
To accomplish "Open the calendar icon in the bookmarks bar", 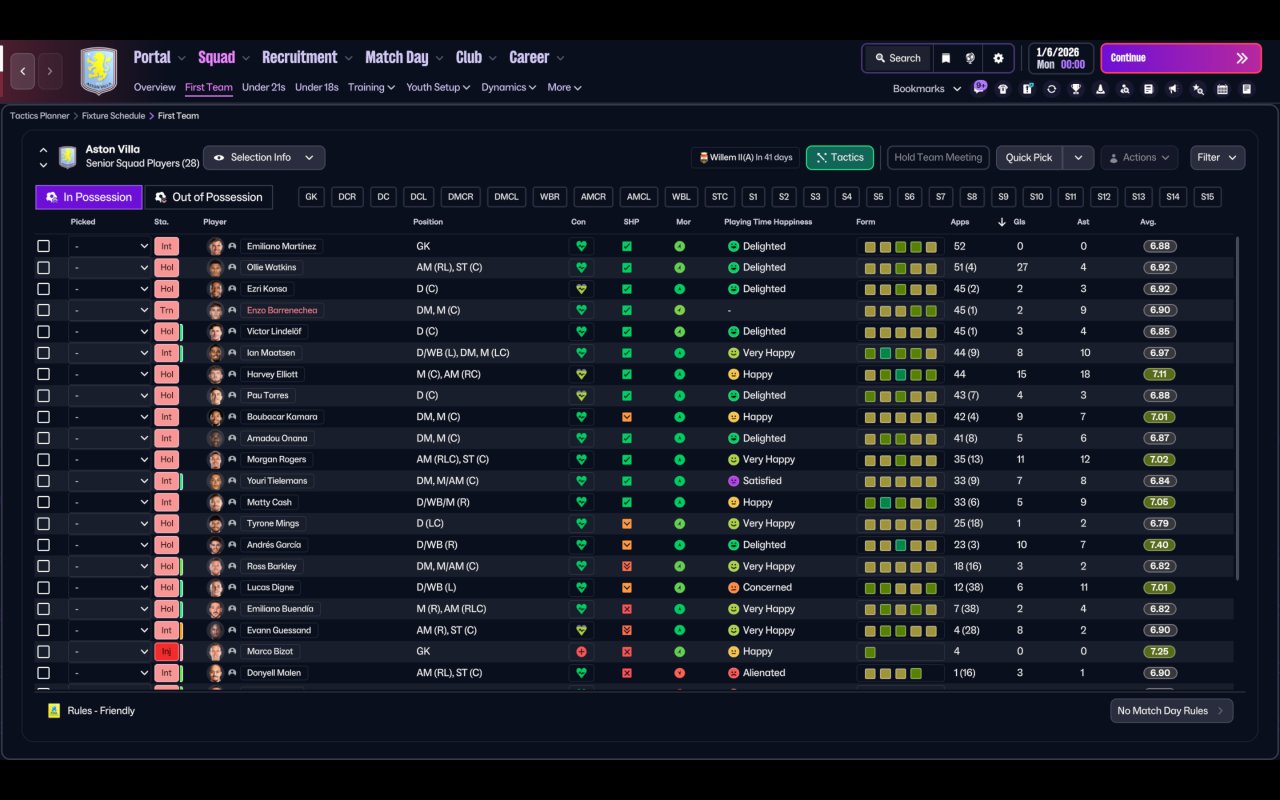I will [x=1222, y=89].
